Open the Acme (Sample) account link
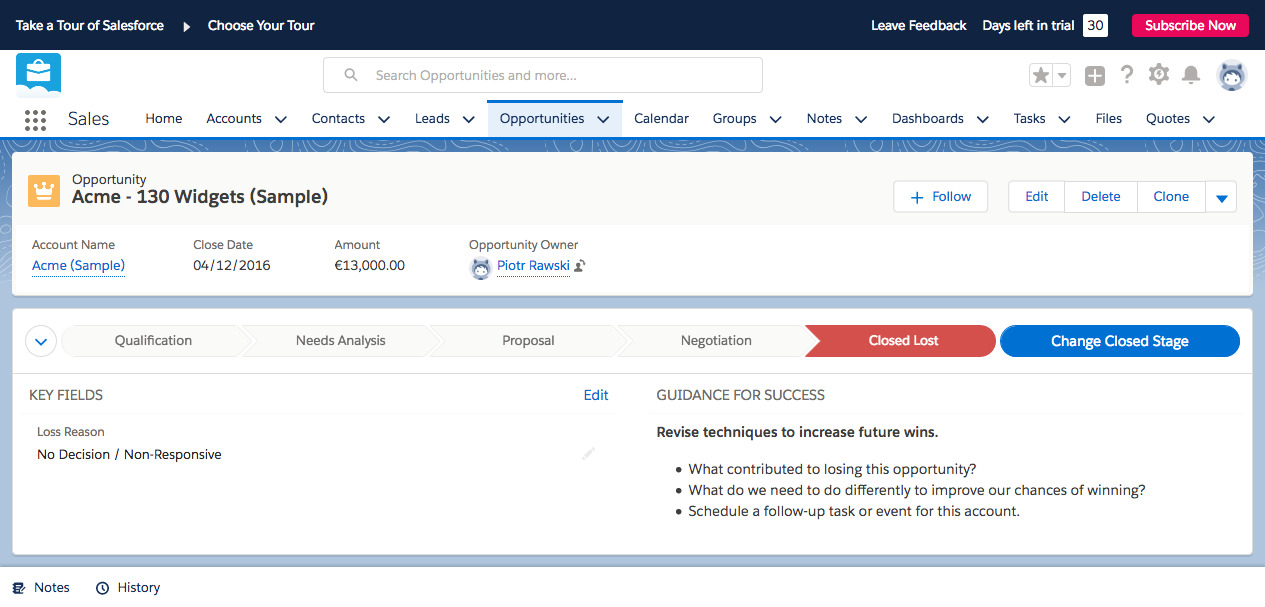This screenshot has height=607, width=1265. point(78,265)
